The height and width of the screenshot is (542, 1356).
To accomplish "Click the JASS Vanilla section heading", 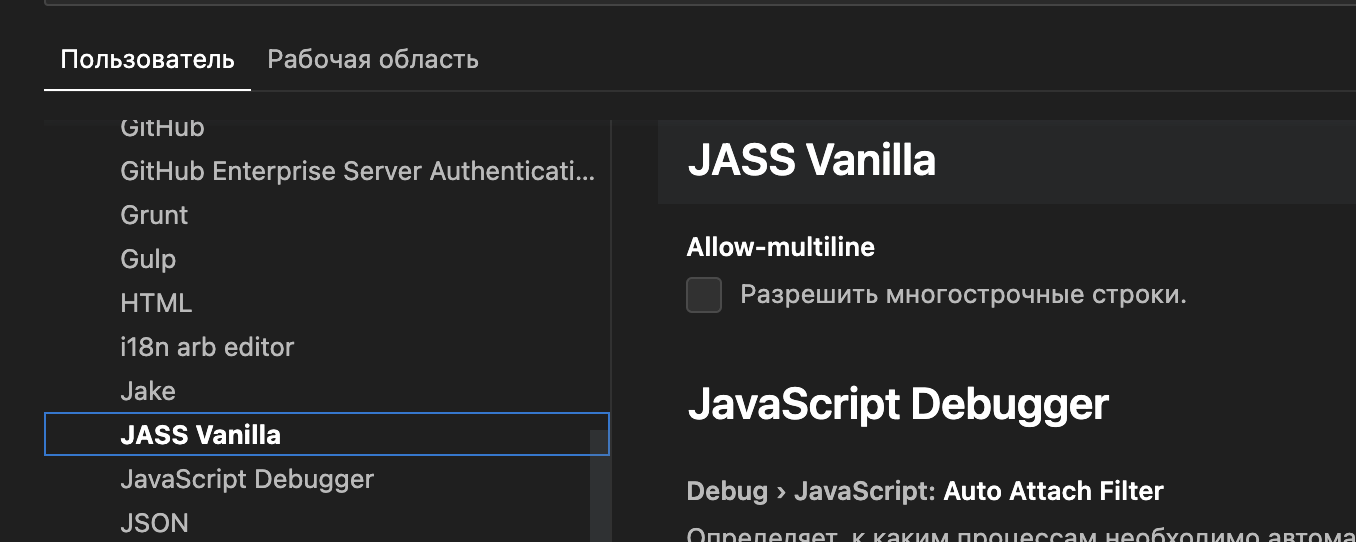I will (811, 160).
